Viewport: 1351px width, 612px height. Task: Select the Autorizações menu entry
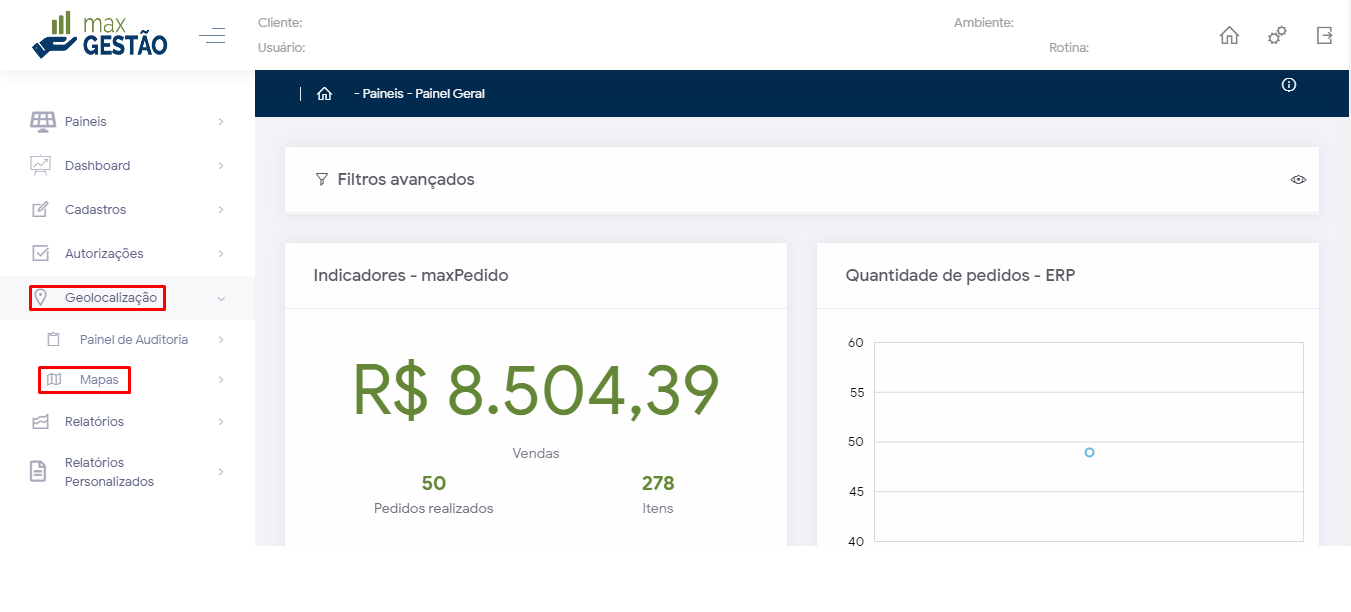(104, 254)
